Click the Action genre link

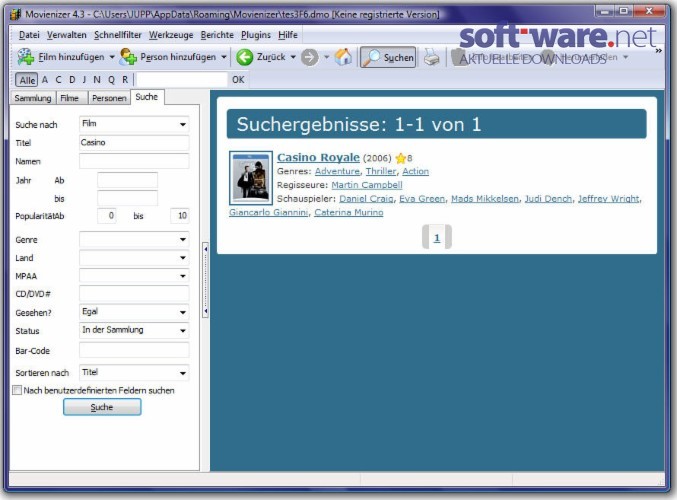tap(415, 171)
